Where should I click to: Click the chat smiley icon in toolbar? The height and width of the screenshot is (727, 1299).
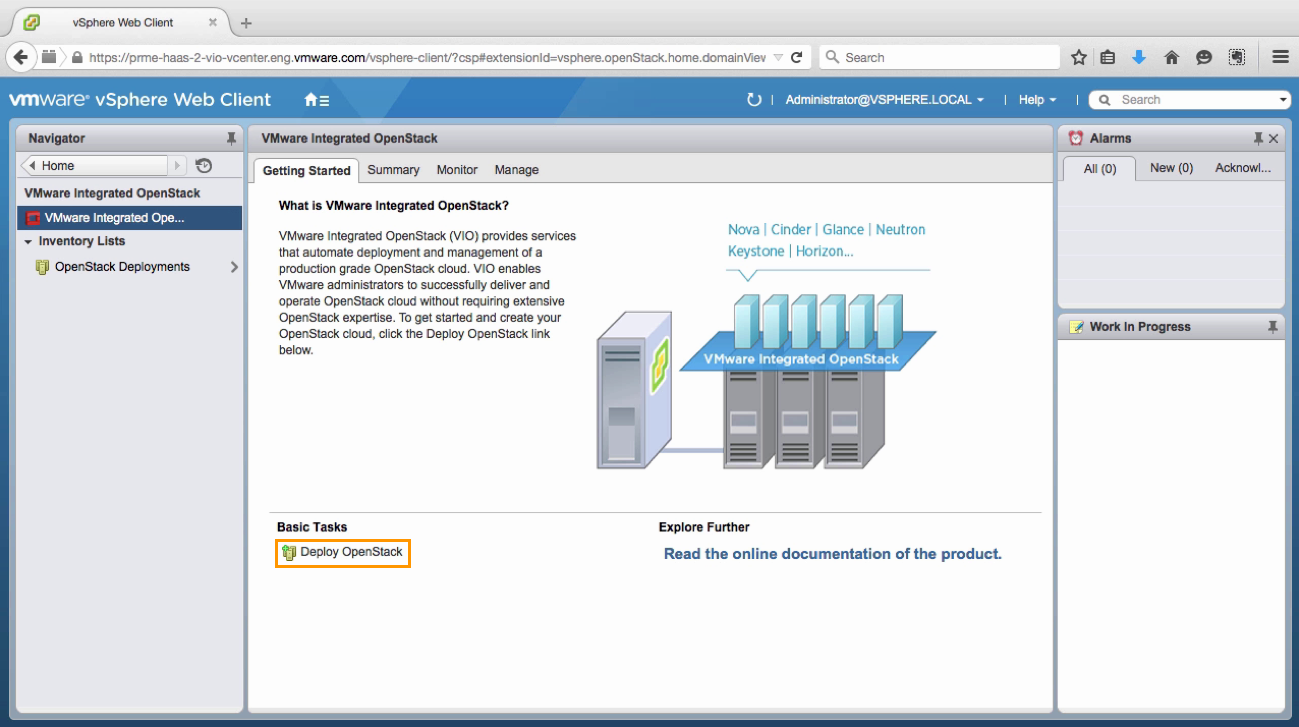point(1204,58)
